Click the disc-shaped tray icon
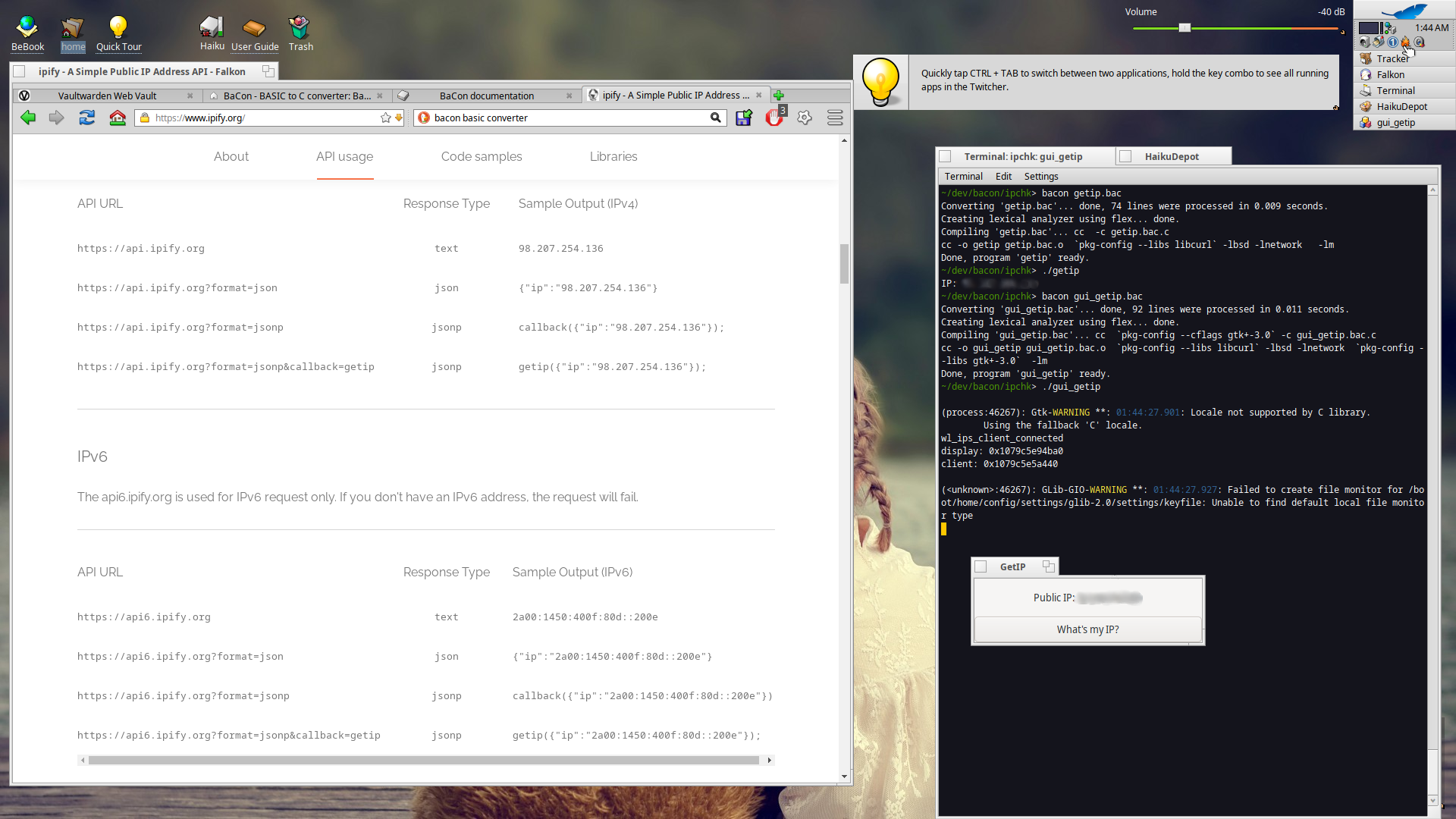 pyautogui.click(x=1420, y=42)
